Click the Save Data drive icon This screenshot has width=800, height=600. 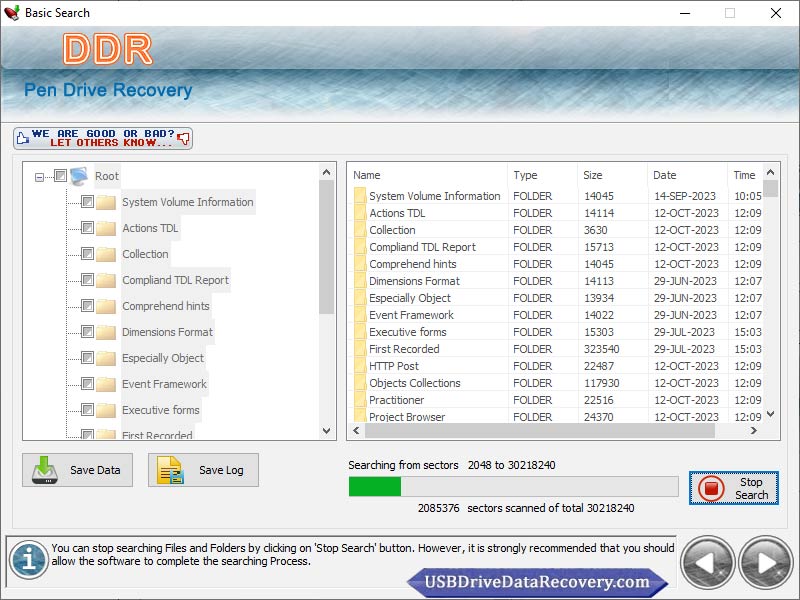click(x=45, y=470)
